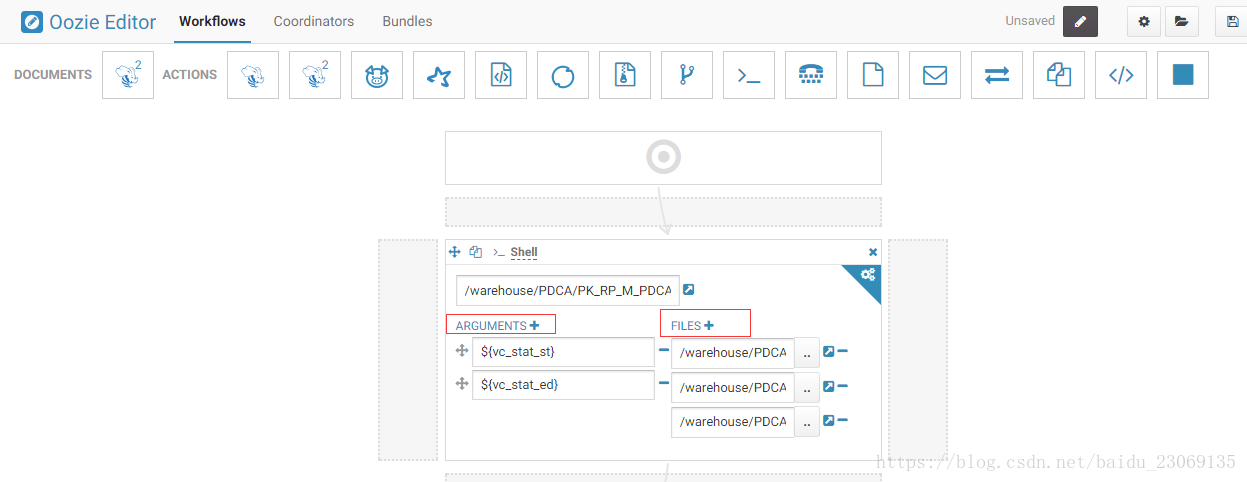Click the DOCUMENTS section label

[53, 75]
